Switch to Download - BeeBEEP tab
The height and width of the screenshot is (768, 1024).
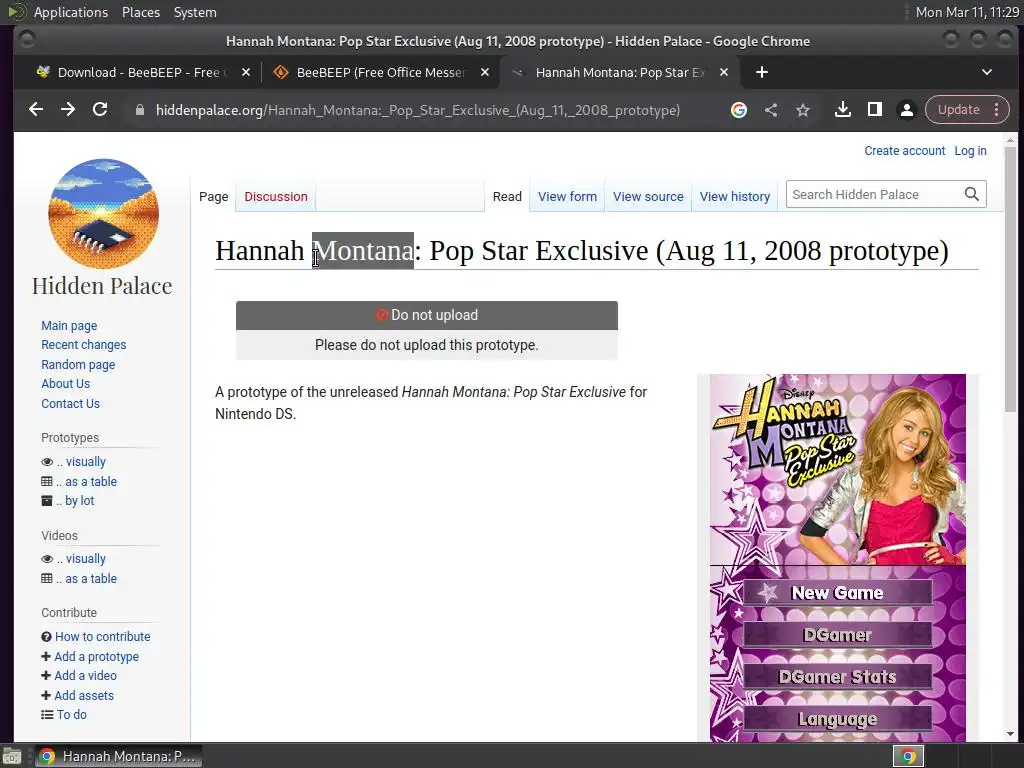[x=138, y=72]
